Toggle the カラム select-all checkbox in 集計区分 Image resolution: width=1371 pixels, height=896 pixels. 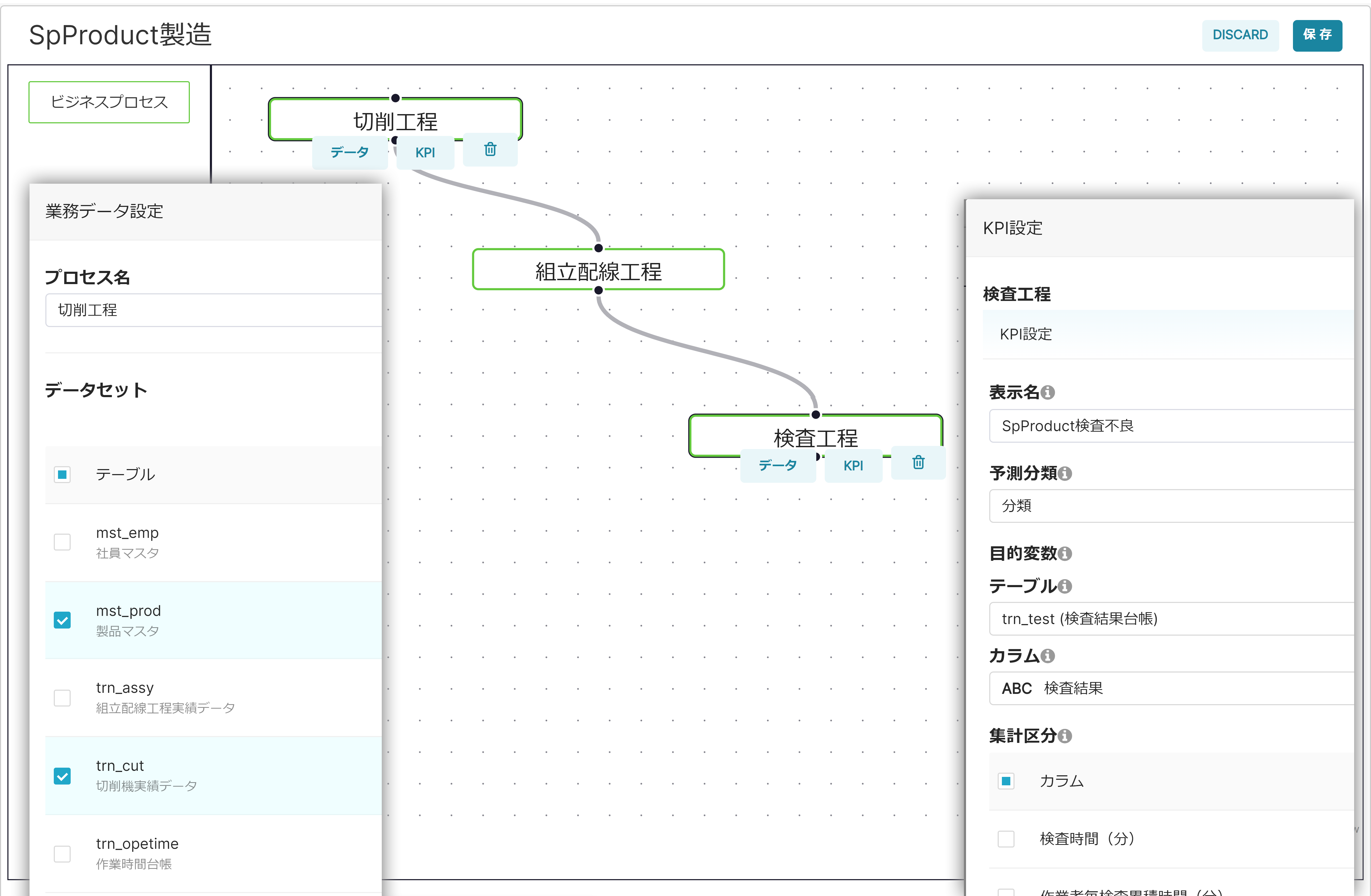(x=1006, y=781)
